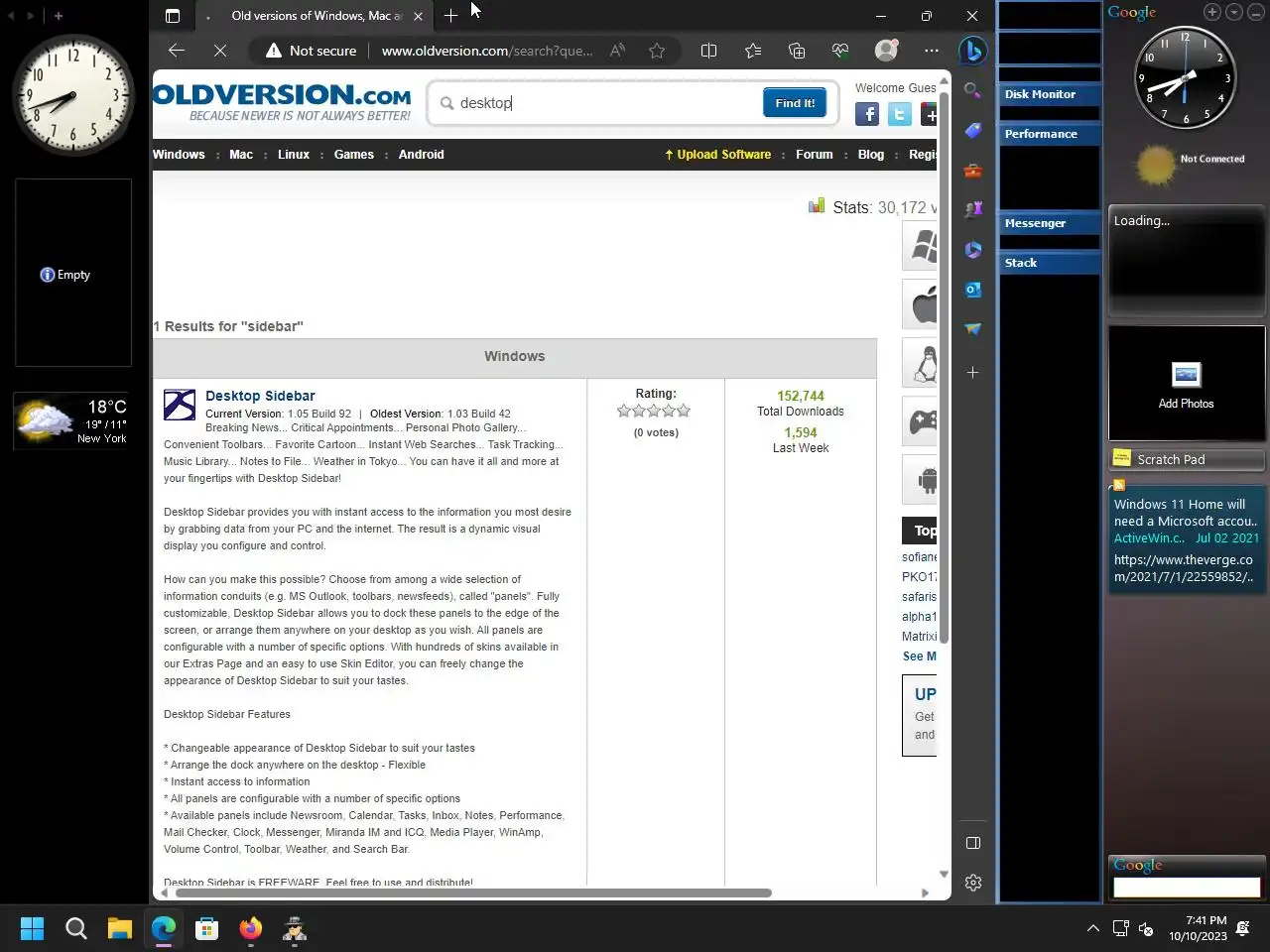Viewport: 1270px width, 952px height.
Task: Rate Desktop Sidebar with five stars
Action: point(683,411)
